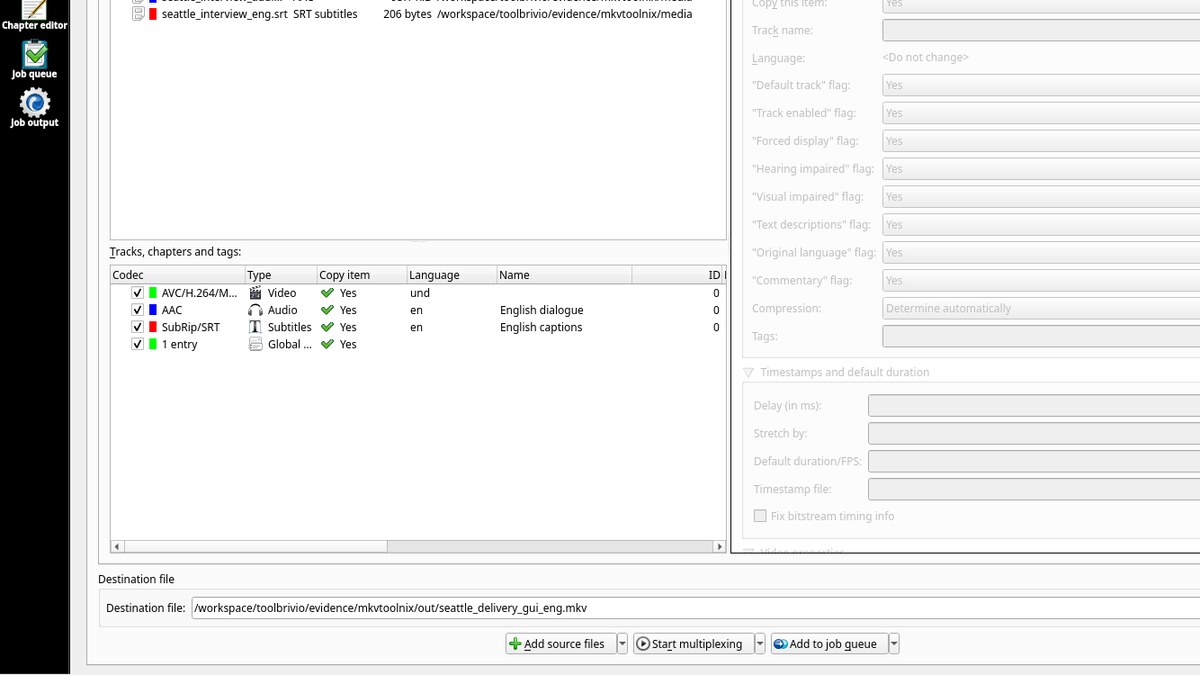Select the English dialogue track name
This screenshot has width=1200, height=675.
[541, 310]
